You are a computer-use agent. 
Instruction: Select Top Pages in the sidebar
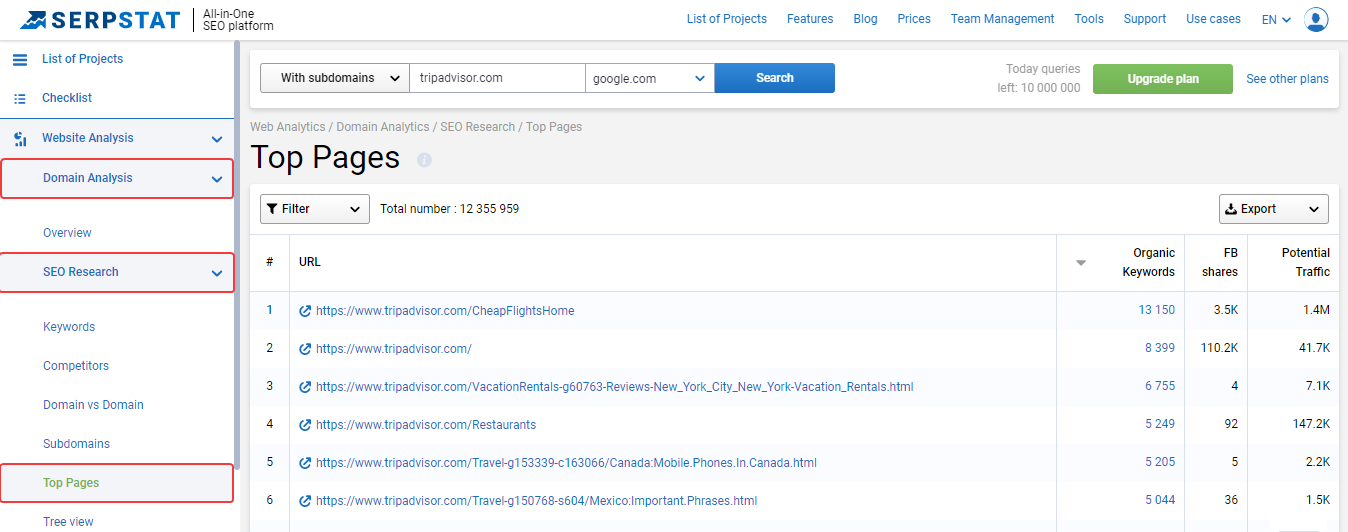pyautogui.click(x=71, y=483)
